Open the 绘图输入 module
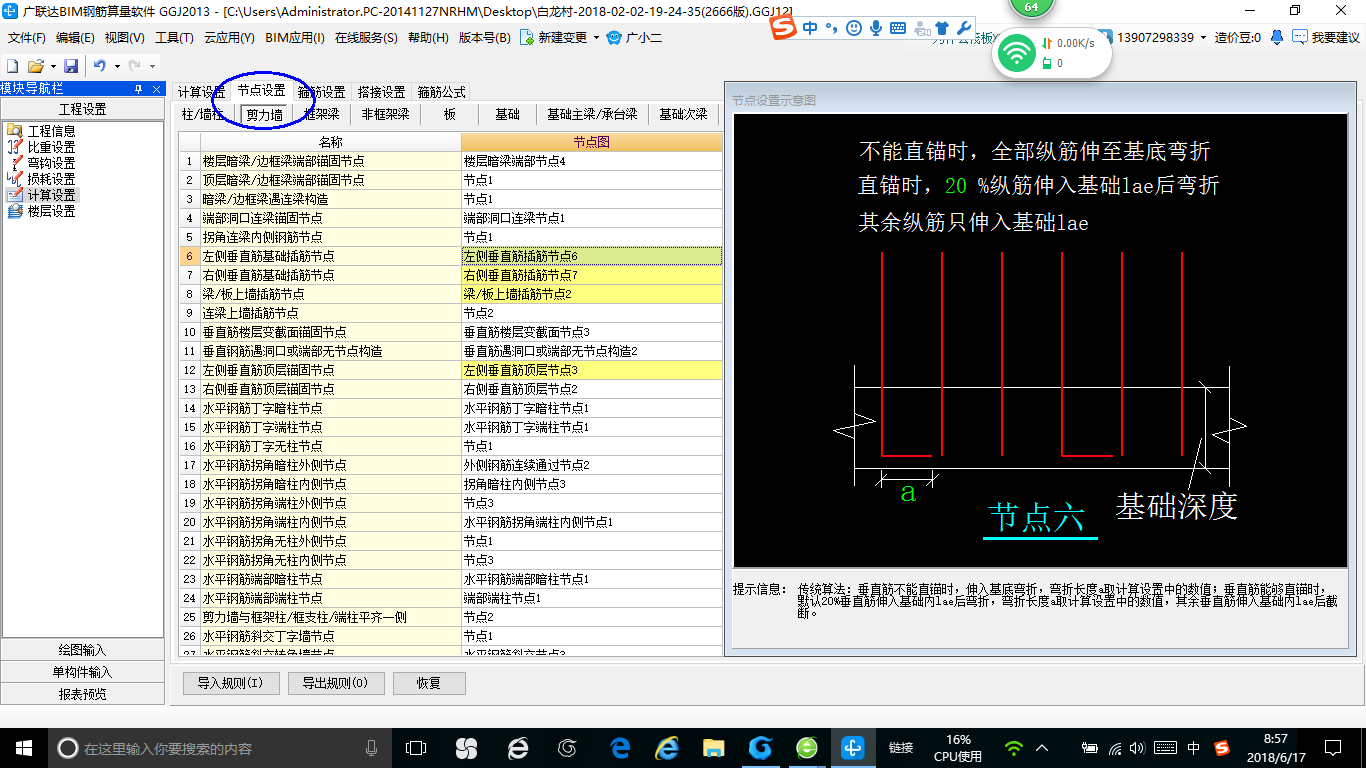 coord(82,650)
